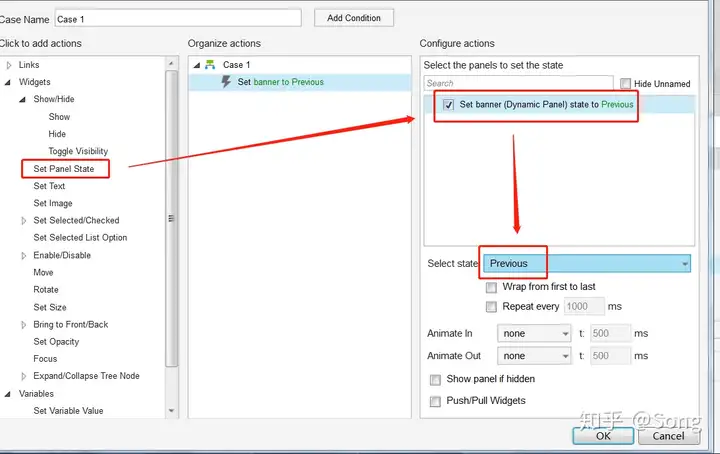
Task: Add the Rotate action
Action: (46, 290)
